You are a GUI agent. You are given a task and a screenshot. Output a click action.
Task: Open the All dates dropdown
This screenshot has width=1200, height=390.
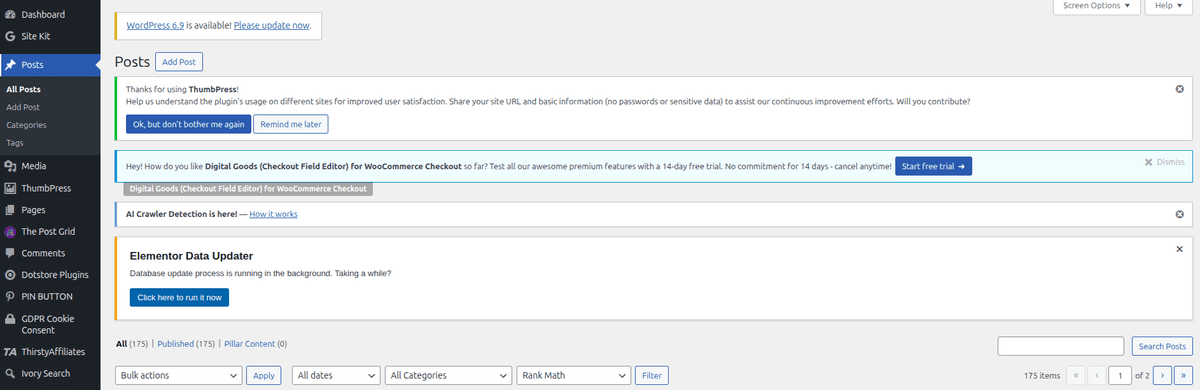336,376
